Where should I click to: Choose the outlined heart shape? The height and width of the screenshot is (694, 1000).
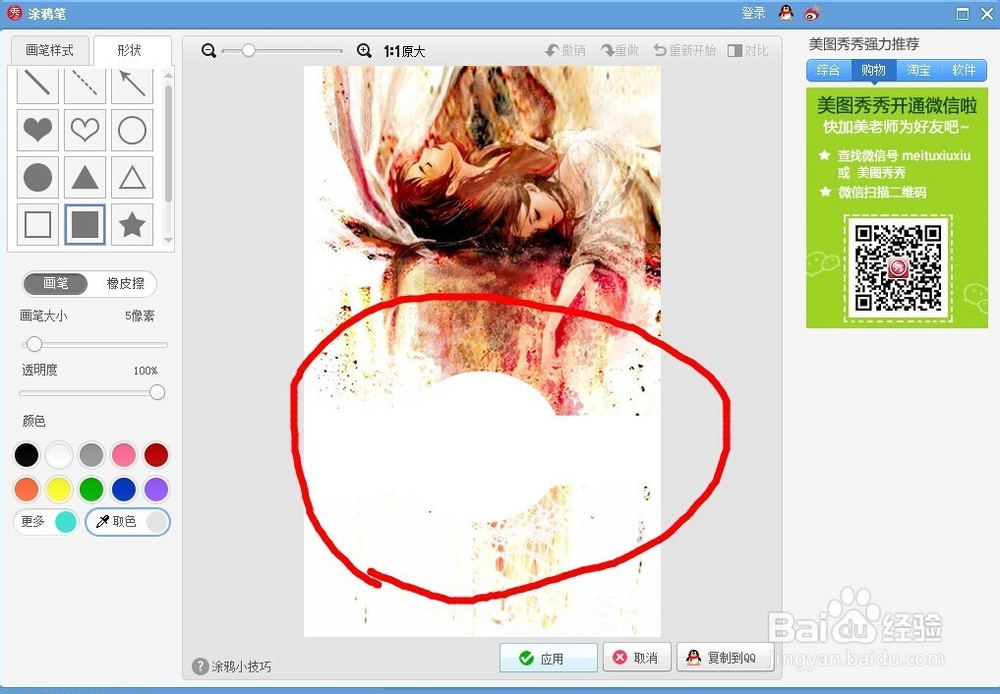coord(85,130)
